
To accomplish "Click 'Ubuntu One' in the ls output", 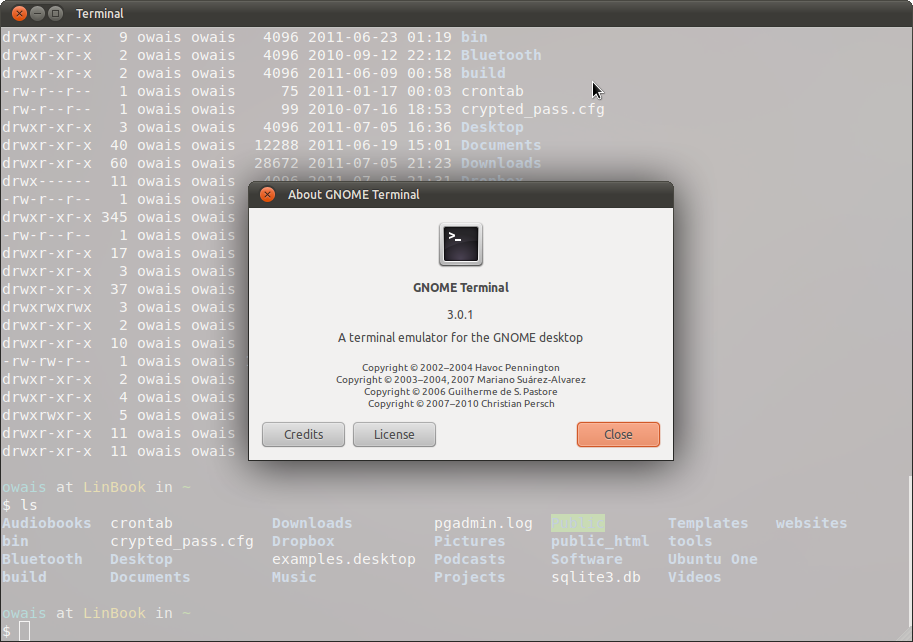I will pos(713,559).
